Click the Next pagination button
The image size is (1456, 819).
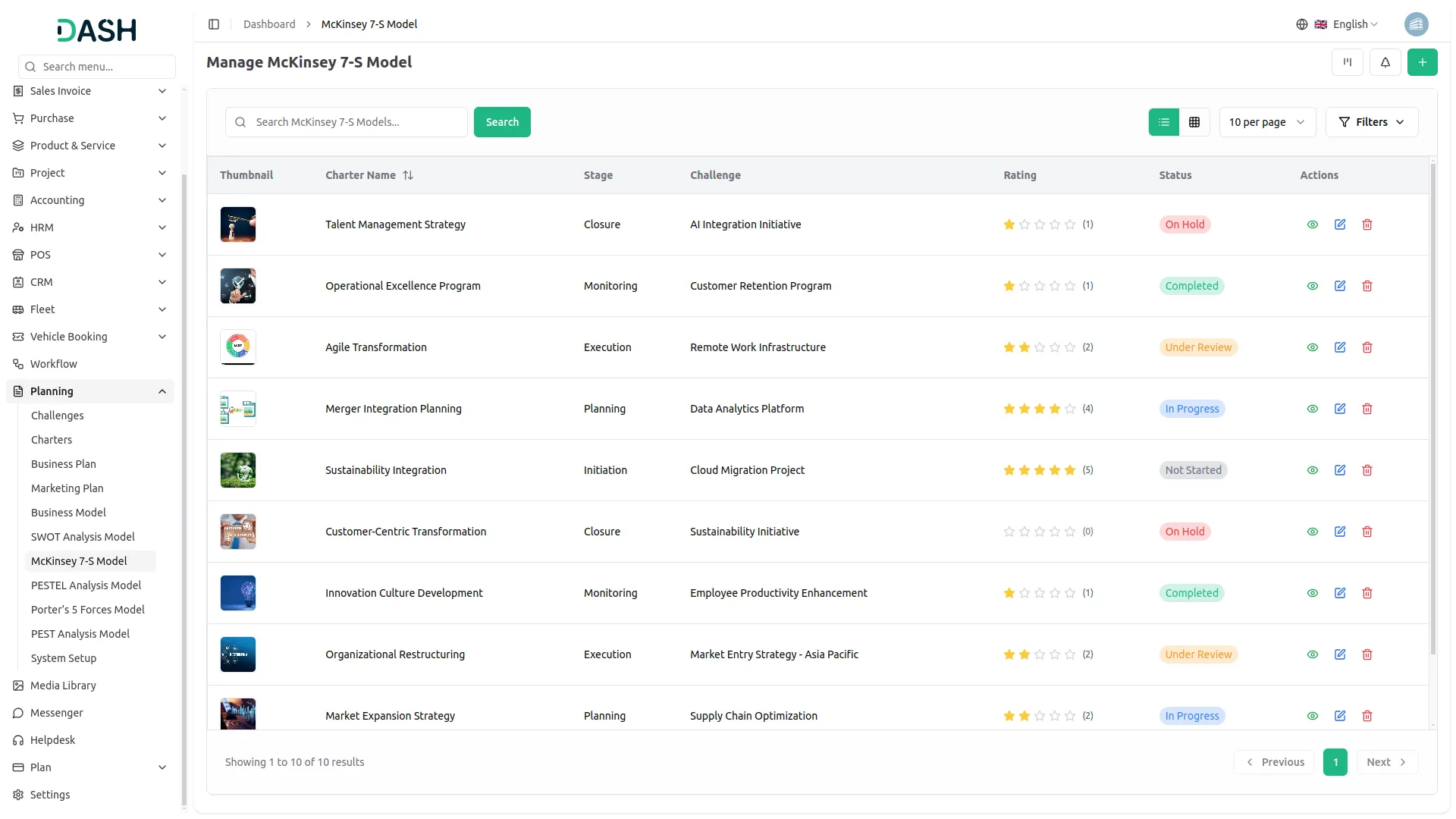tap(1386, 762)
